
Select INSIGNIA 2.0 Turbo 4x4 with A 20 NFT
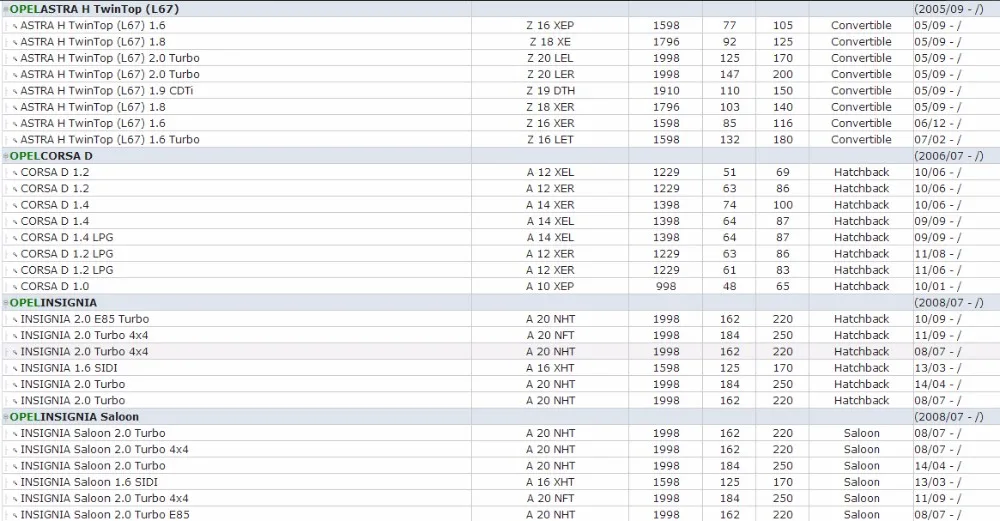tap(500, 335)
